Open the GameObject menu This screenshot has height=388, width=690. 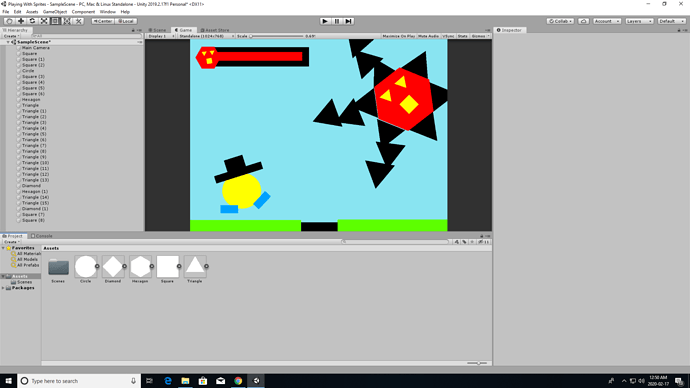(x=55, y=12)
